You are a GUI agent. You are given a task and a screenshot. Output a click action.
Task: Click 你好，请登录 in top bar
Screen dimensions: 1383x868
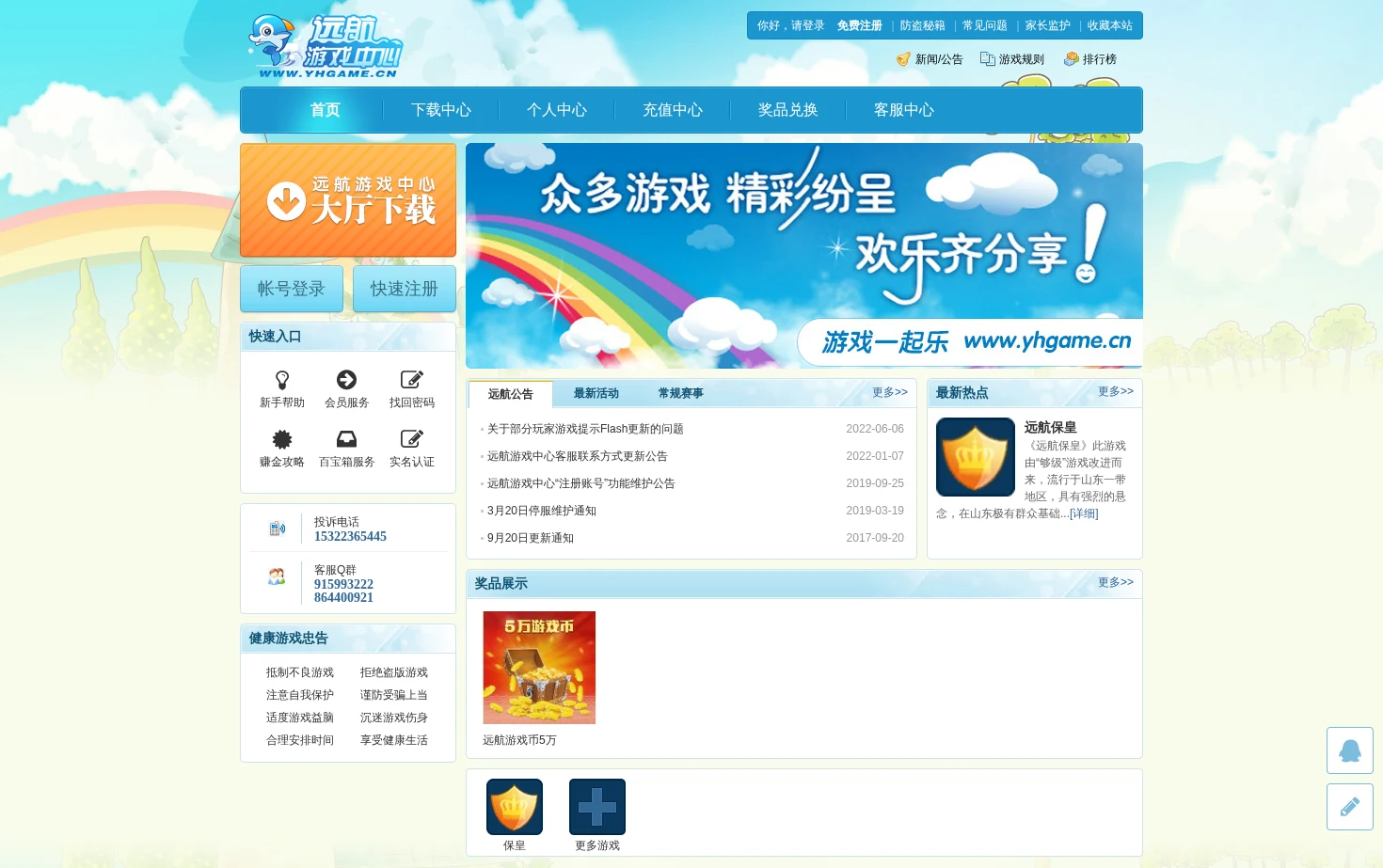(791, 25)
